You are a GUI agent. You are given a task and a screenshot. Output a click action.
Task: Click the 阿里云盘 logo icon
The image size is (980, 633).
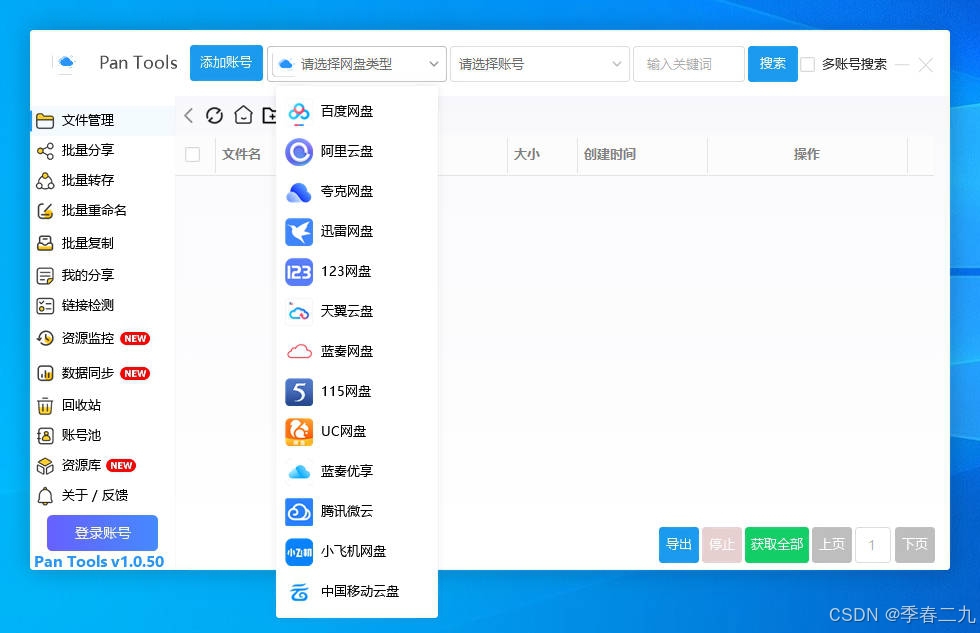click(x=299, y=152)
